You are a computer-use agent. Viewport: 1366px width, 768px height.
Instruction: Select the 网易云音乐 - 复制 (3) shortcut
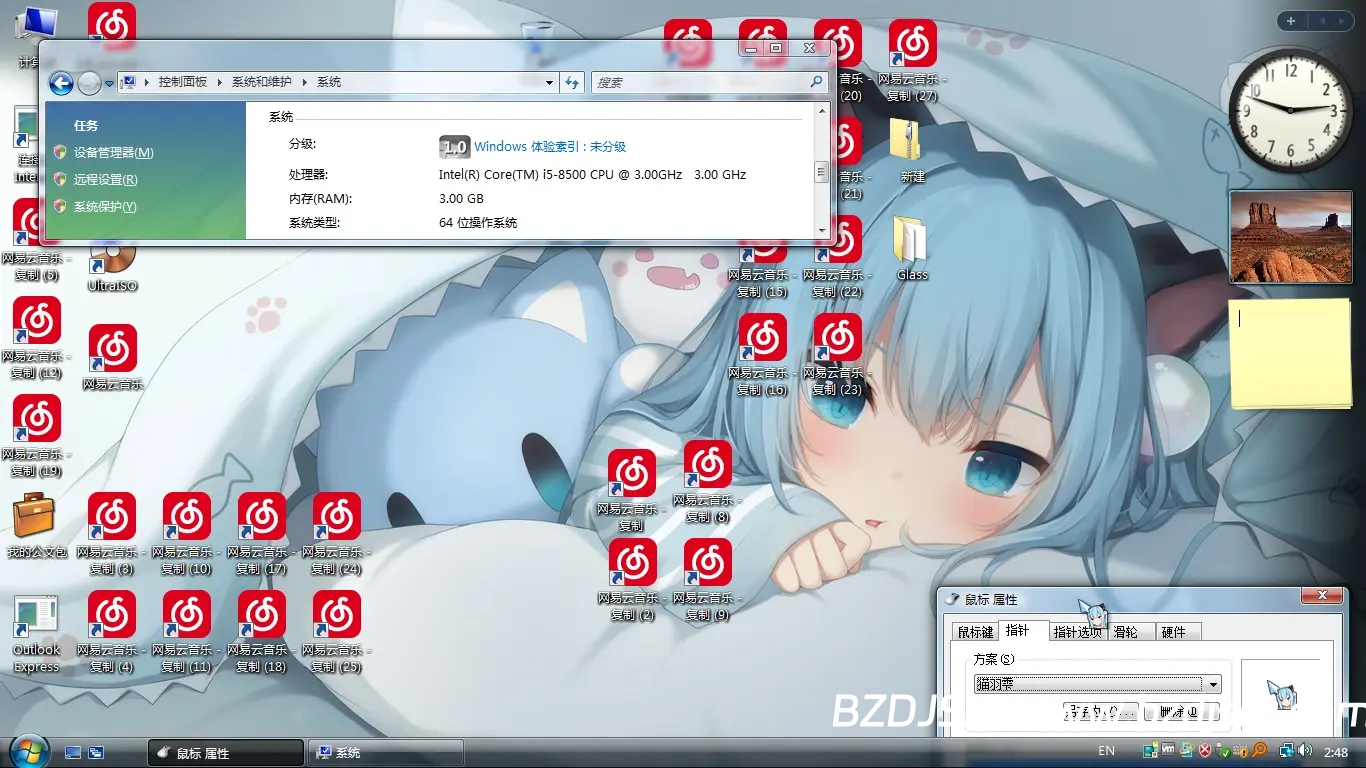click(x=112, y=534)
